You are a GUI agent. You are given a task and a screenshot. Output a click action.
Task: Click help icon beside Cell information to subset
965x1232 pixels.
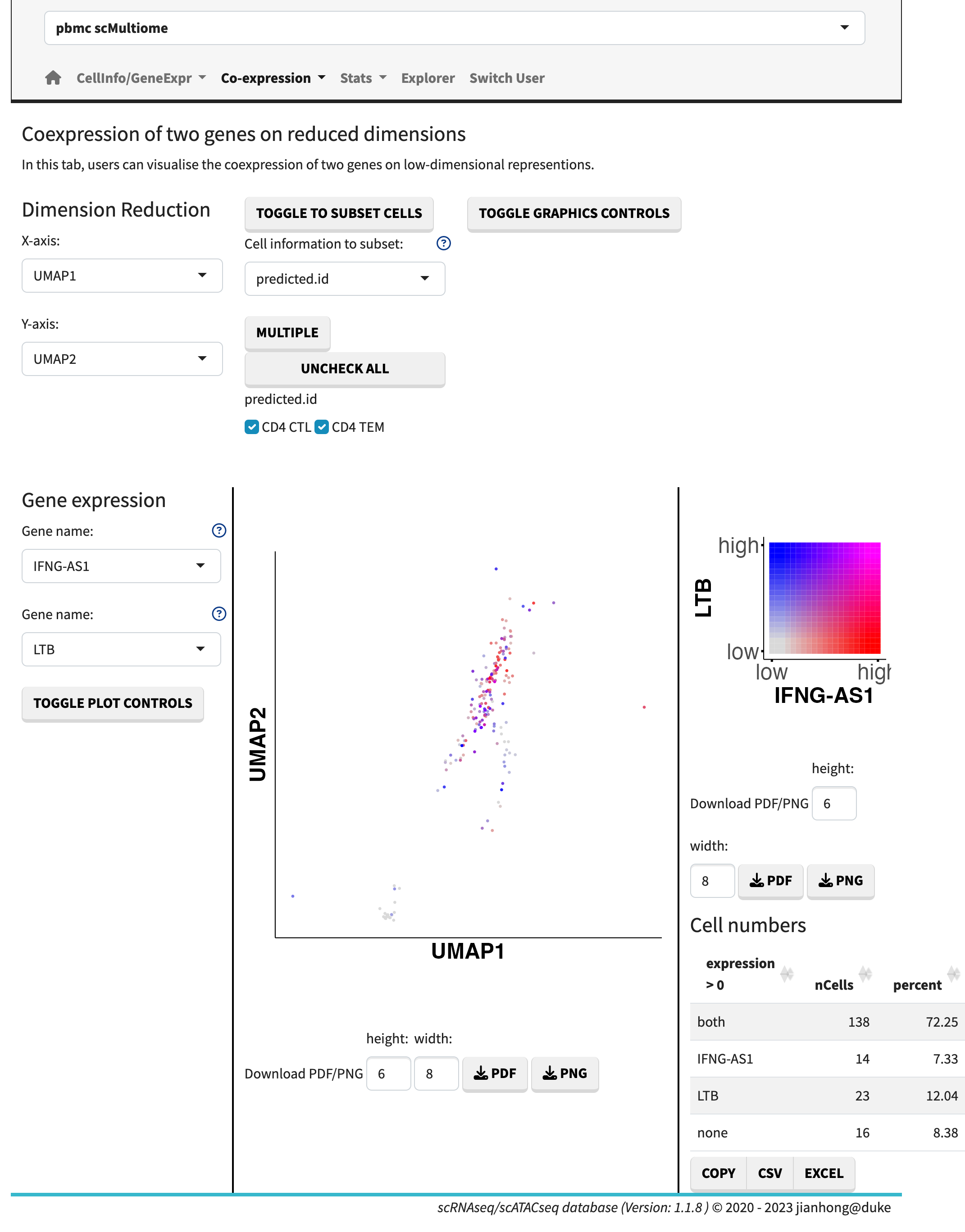click(443, 243)
